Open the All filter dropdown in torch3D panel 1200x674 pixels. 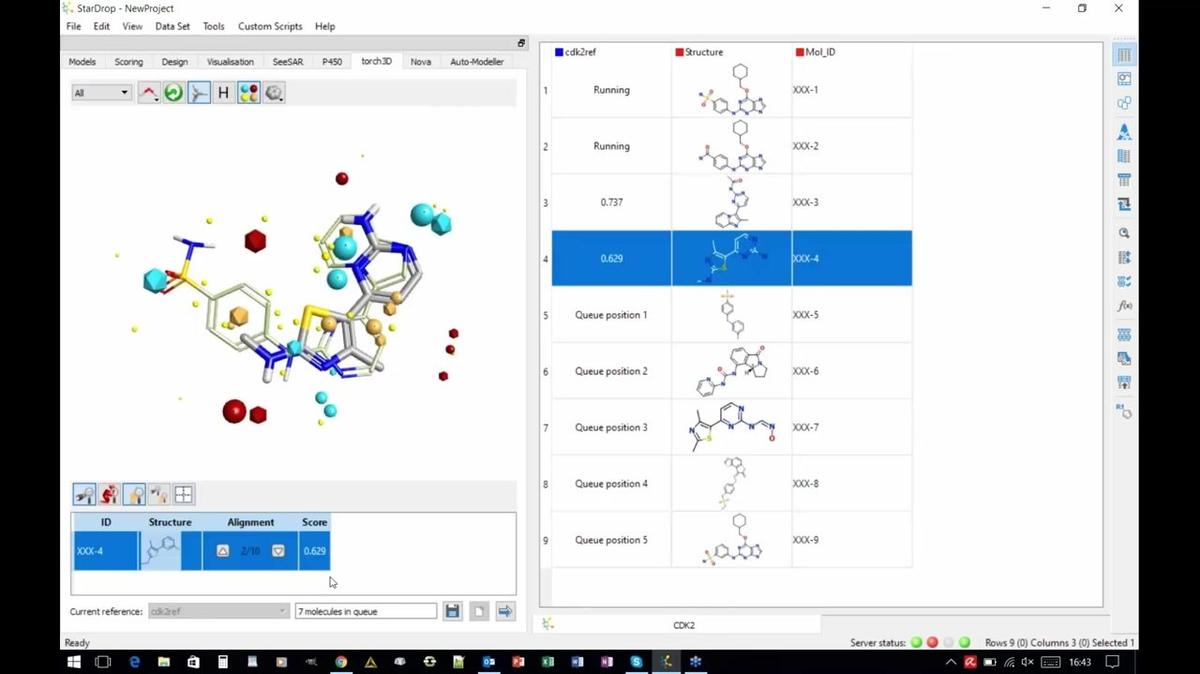100,91
